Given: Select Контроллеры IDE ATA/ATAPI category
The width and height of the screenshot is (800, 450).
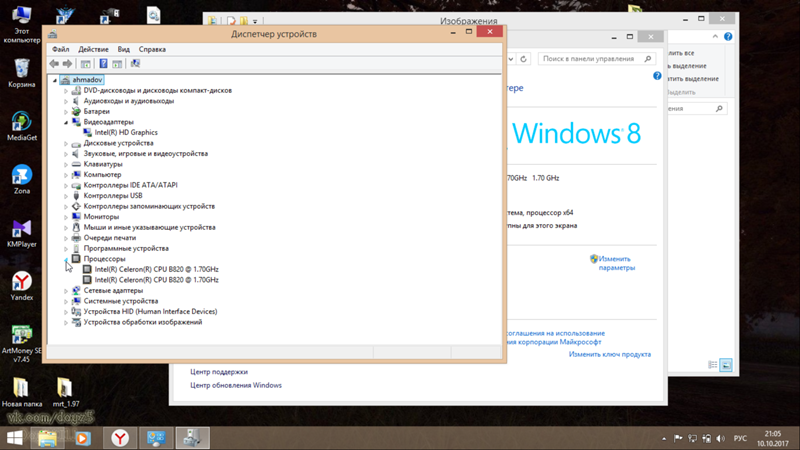Looking at the screenshot, I should [130, 185].
